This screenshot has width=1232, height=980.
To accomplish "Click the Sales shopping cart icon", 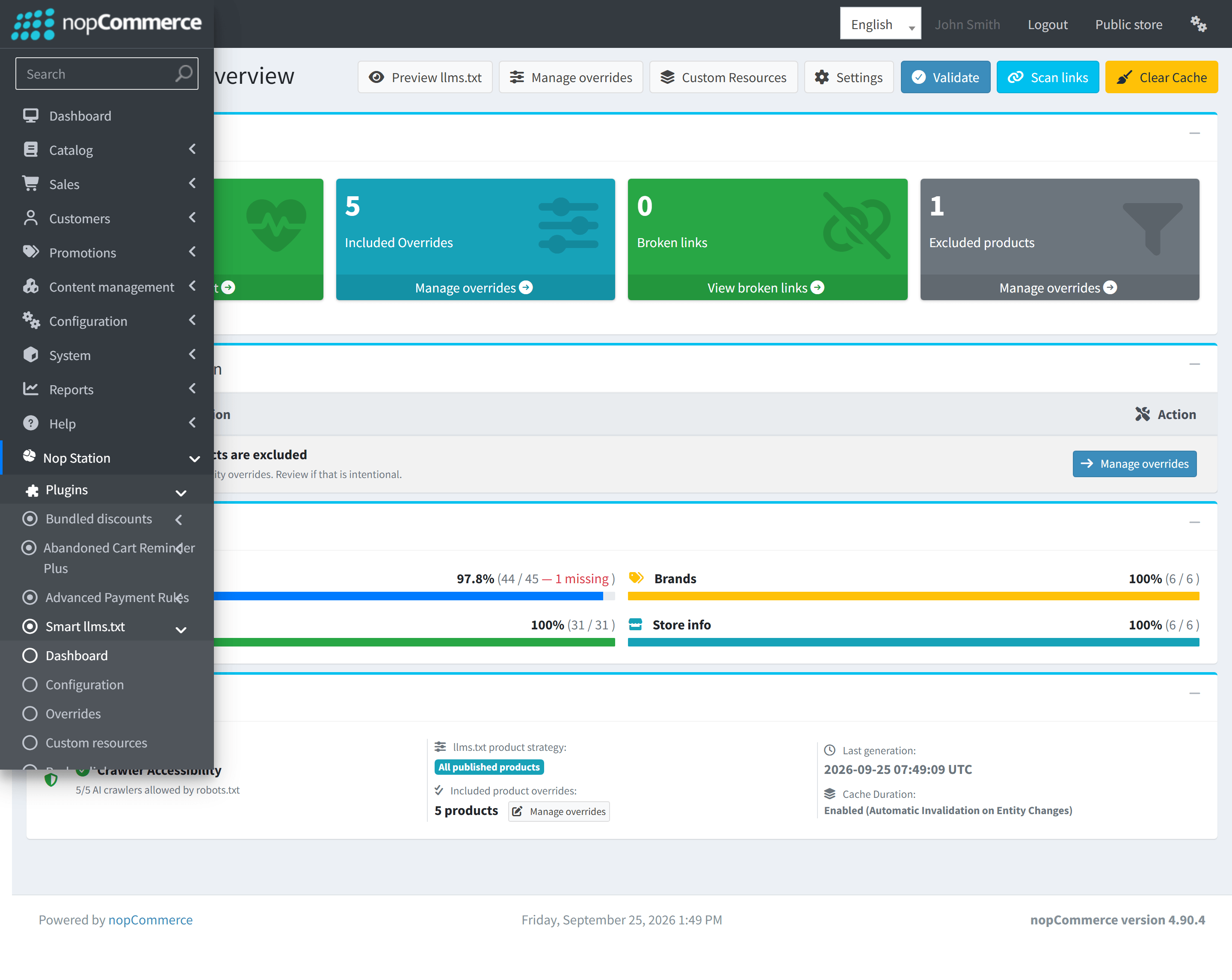I will click(31, 184).
